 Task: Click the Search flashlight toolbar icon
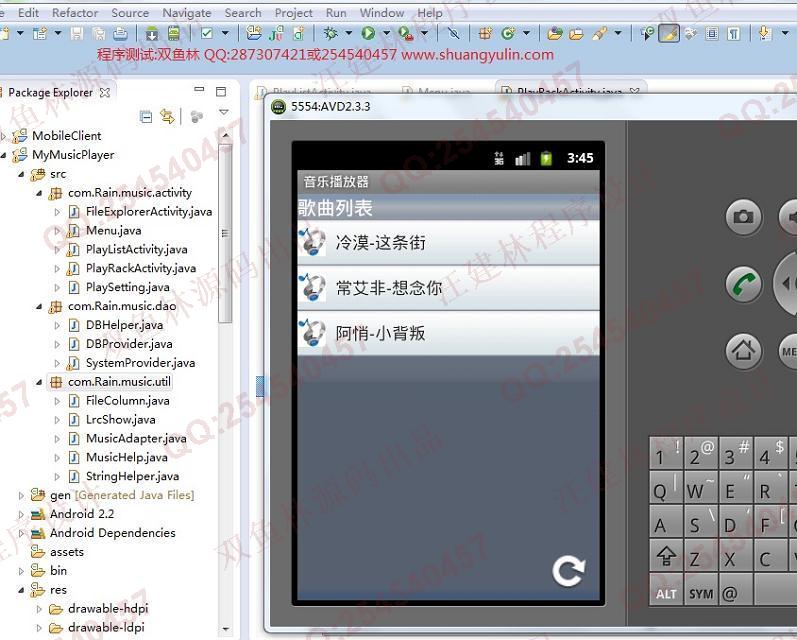tap(599, 34)
